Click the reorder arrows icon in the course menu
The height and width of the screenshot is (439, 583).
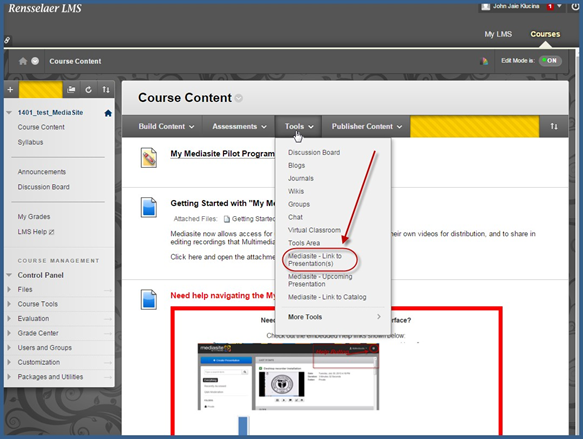point(106,90)
